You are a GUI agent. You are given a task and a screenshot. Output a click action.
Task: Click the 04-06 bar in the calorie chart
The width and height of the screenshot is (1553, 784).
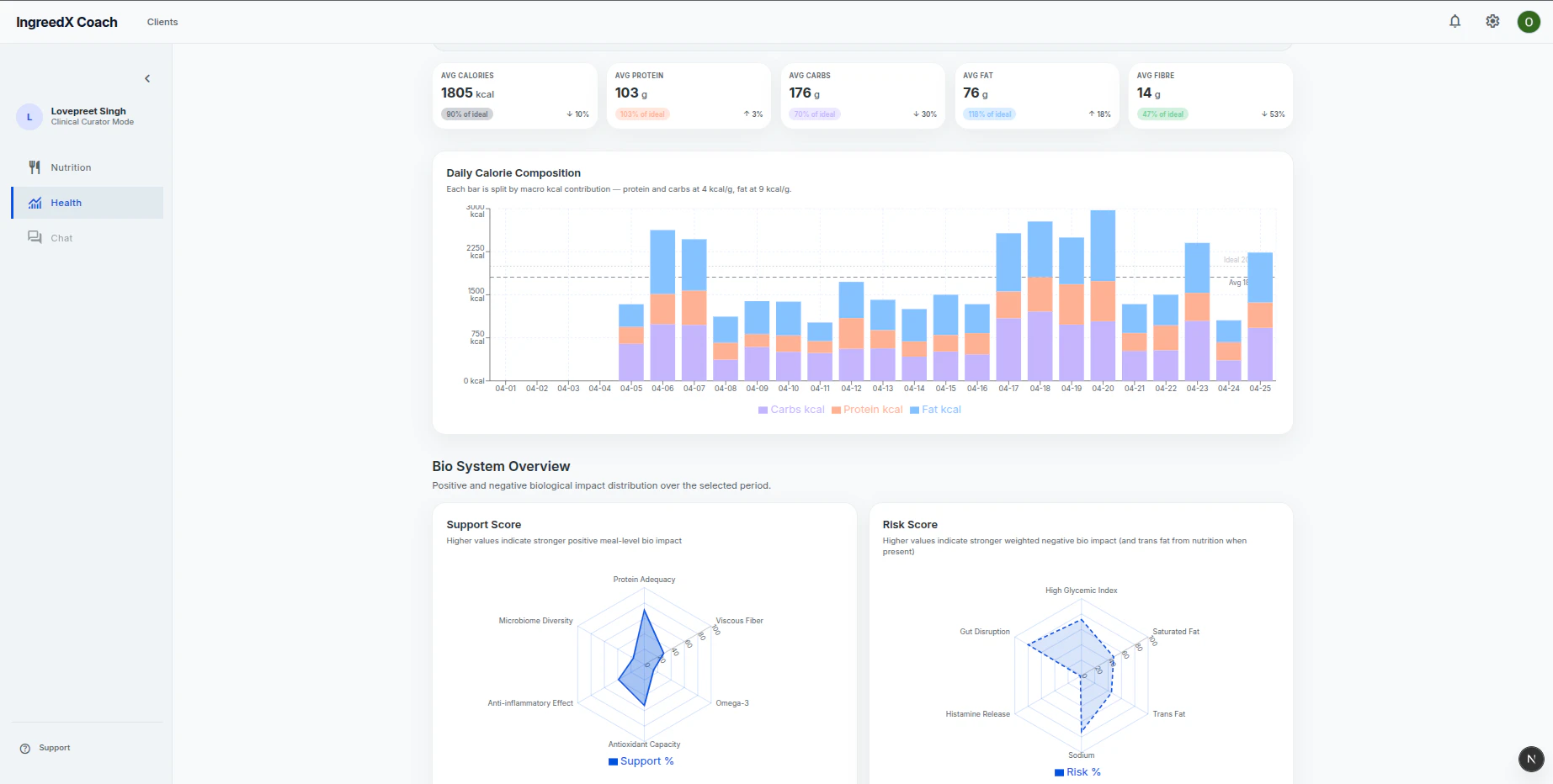662,305
